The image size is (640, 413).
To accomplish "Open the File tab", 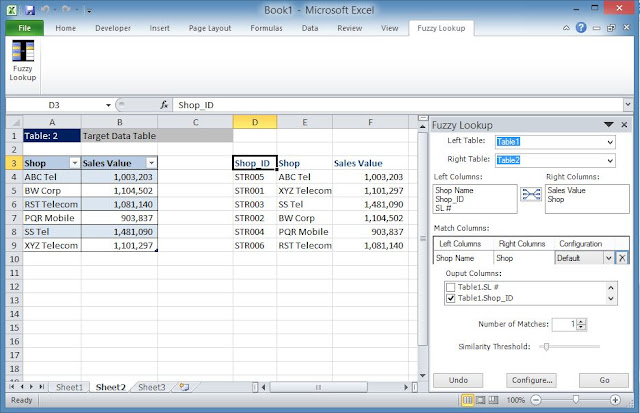I will pos(24,28).
